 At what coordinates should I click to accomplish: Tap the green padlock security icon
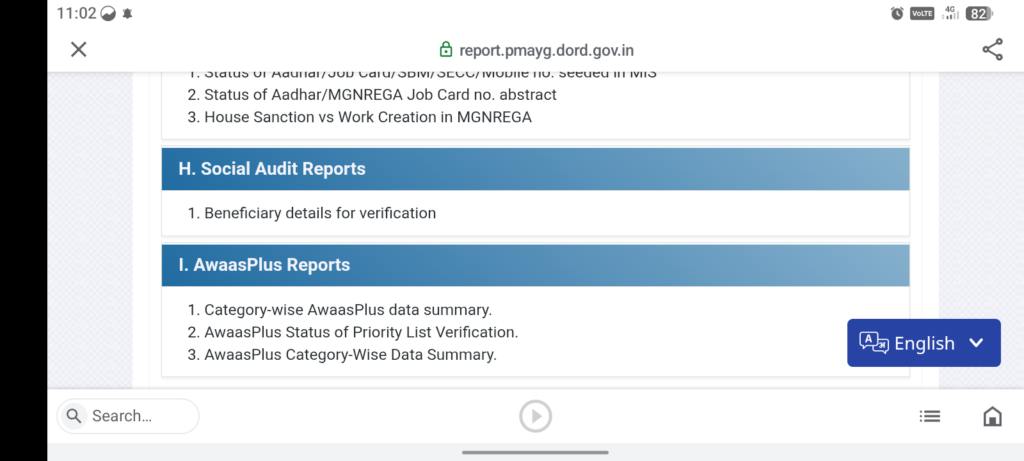[x=446, y=50]
